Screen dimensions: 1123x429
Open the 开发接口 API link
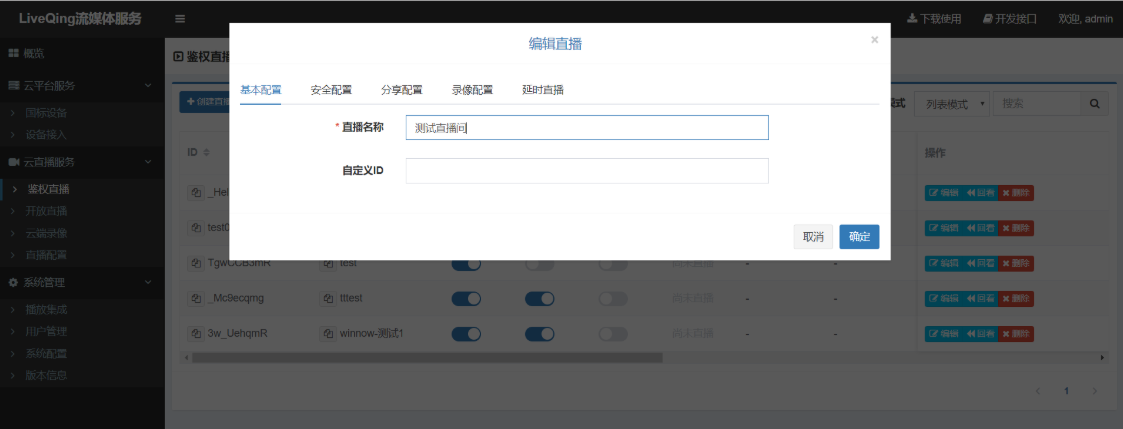1010,19
